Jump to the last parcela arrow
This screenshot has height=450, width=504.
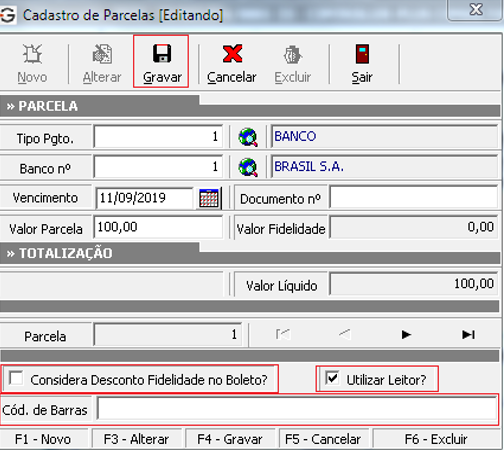468,334
